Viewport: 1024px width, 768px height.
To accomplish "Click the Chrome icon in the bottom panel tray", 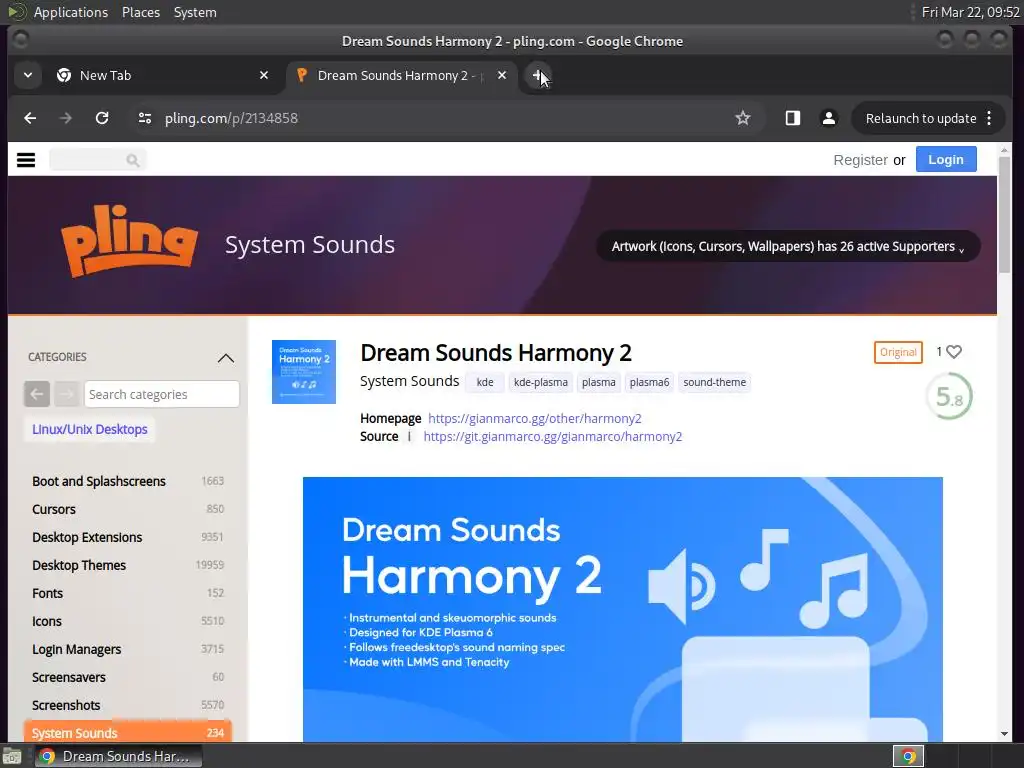I will tap(908, 756).
